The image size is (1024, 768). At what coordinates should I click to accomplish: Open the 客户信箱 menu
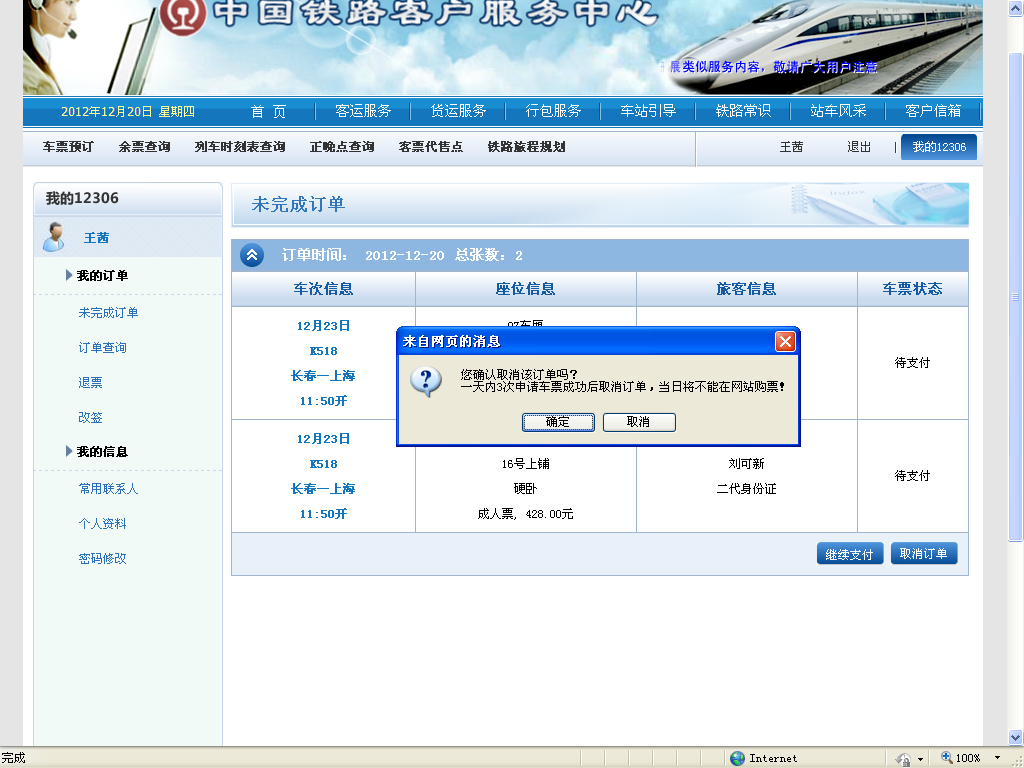[x=933, y=111]
